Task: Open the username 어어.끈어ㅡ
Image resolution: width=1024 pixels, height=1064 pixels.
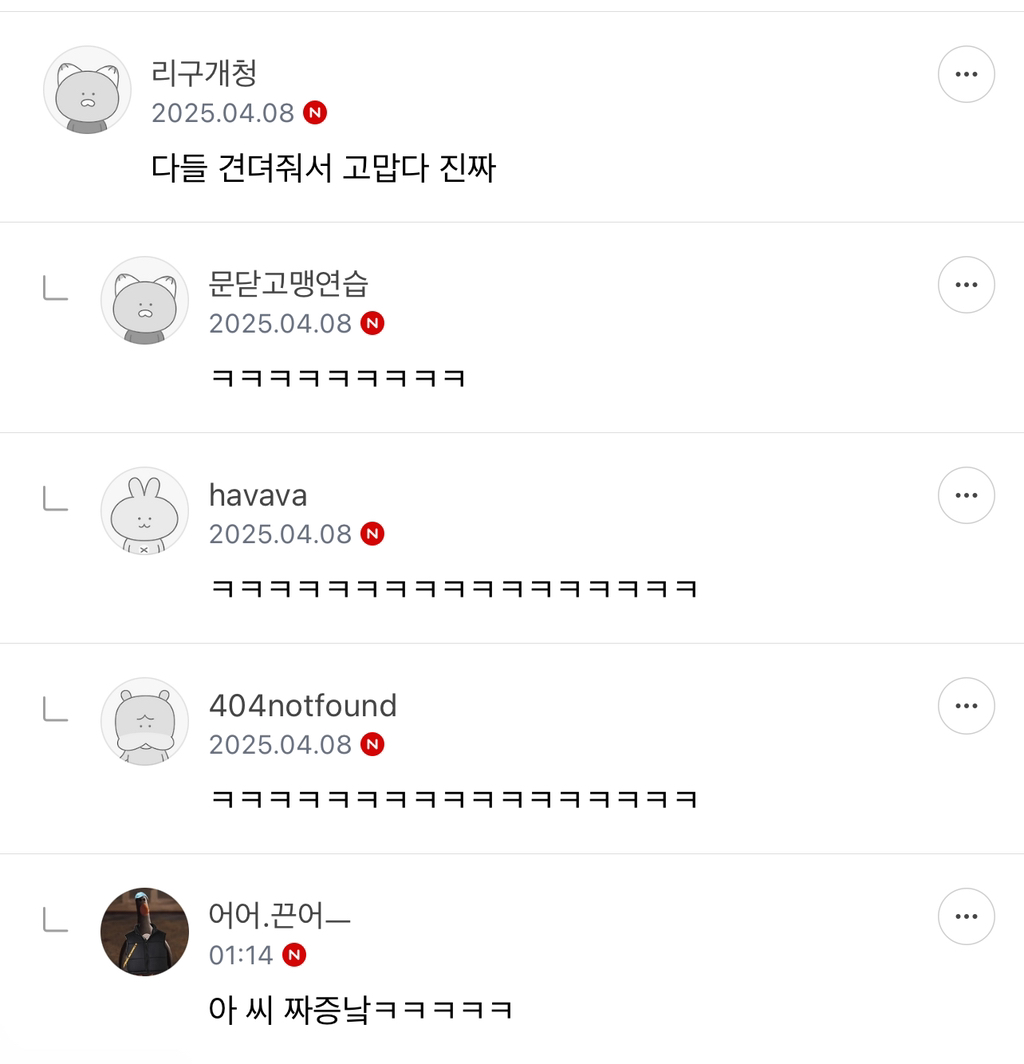Action: coord(280,915)
